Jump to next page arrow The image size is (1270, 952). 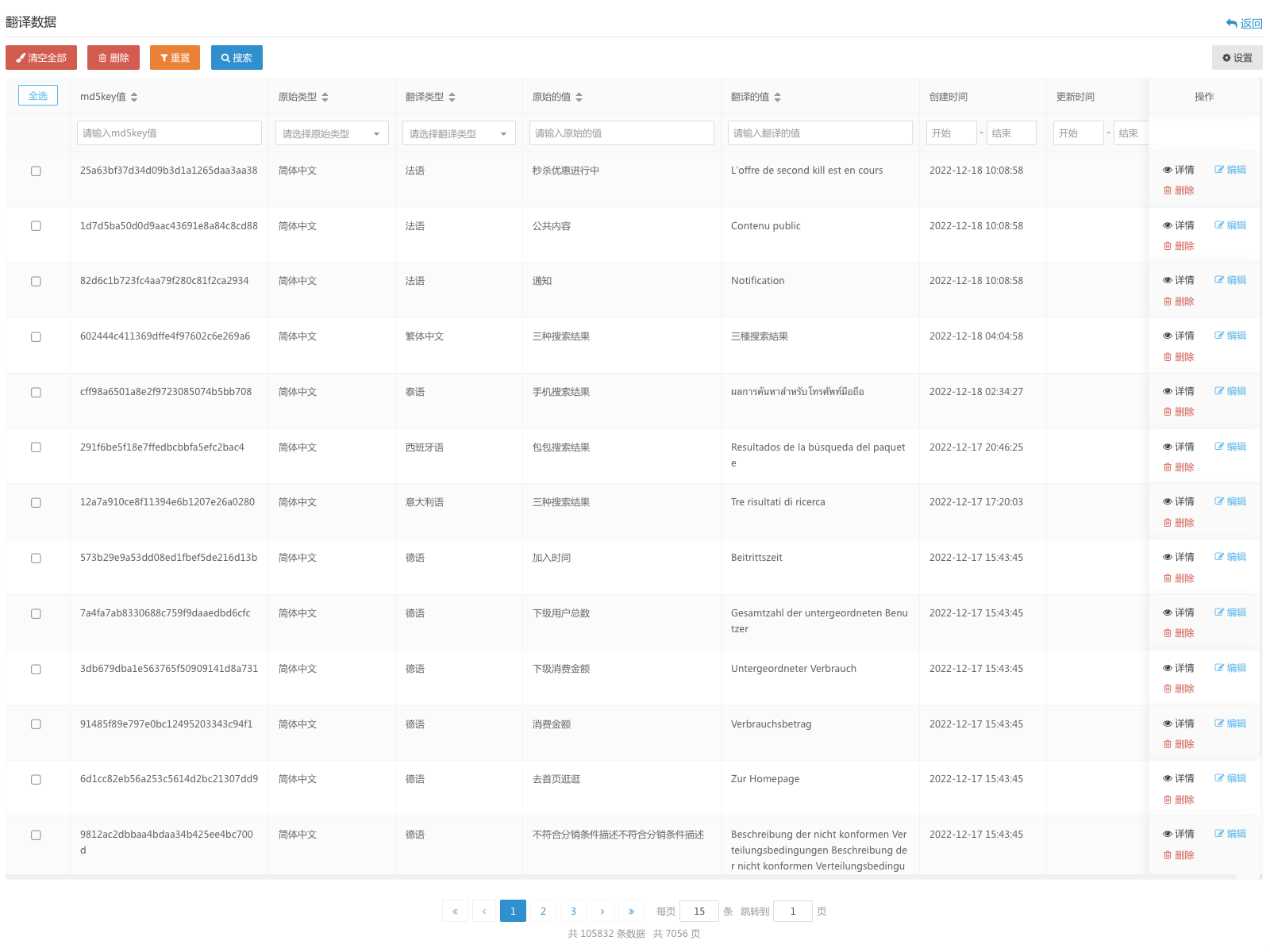pos(602,911)
